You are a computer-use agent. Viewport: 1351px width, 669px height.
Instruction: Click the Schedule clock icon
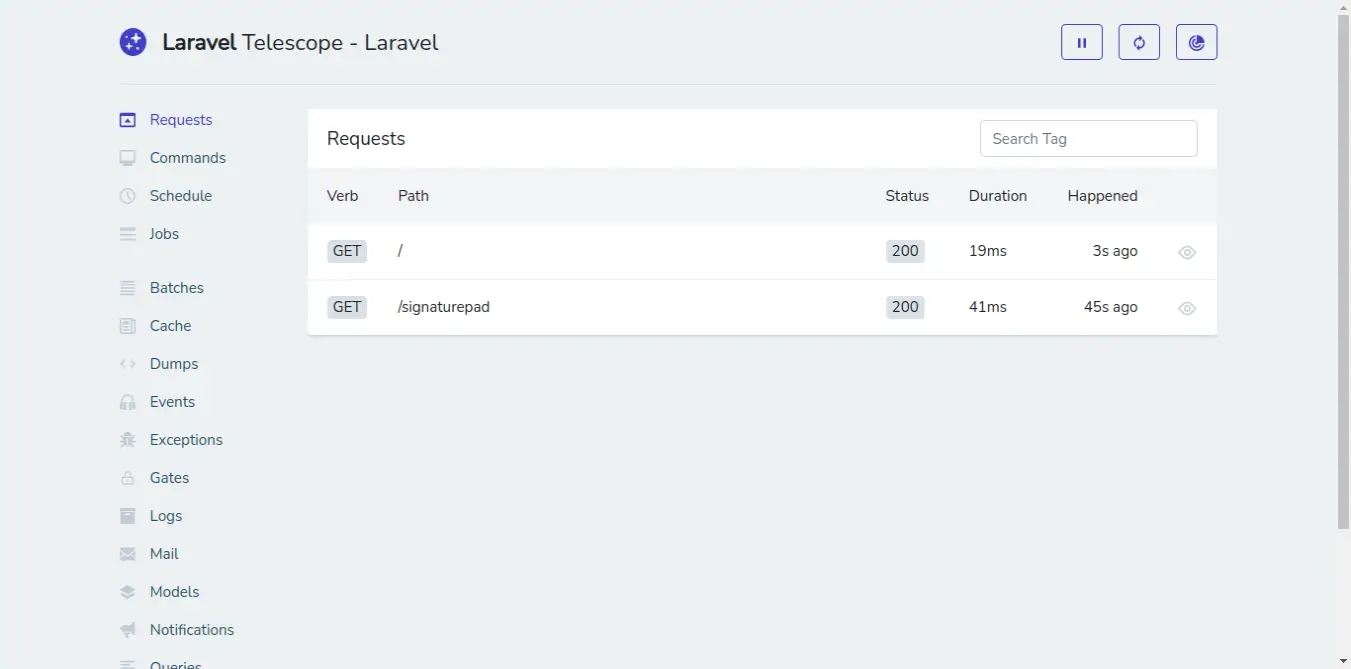point(127,196)
